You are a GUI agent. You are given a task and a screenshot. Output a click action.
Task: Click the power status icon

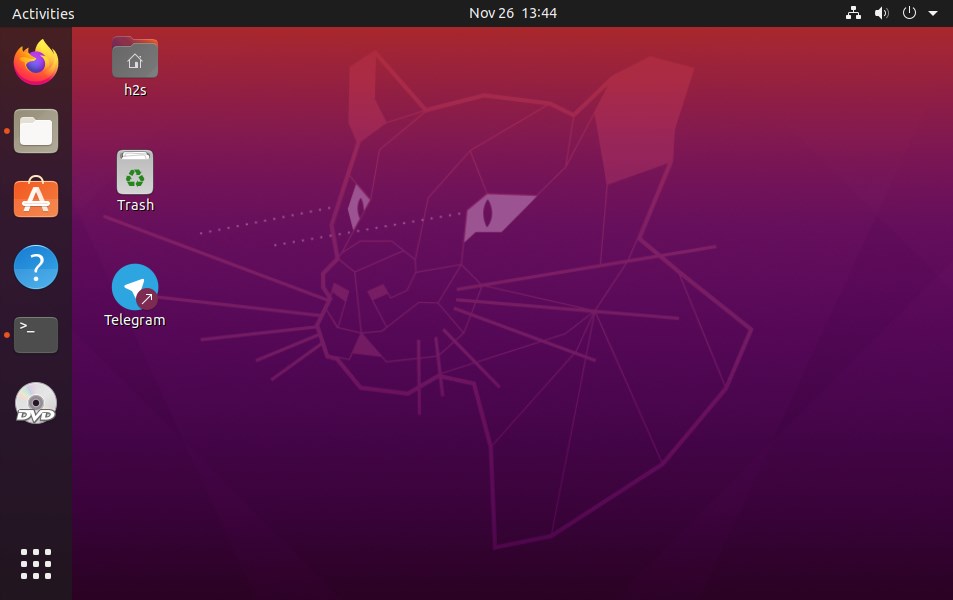click(x=909, y=13)
